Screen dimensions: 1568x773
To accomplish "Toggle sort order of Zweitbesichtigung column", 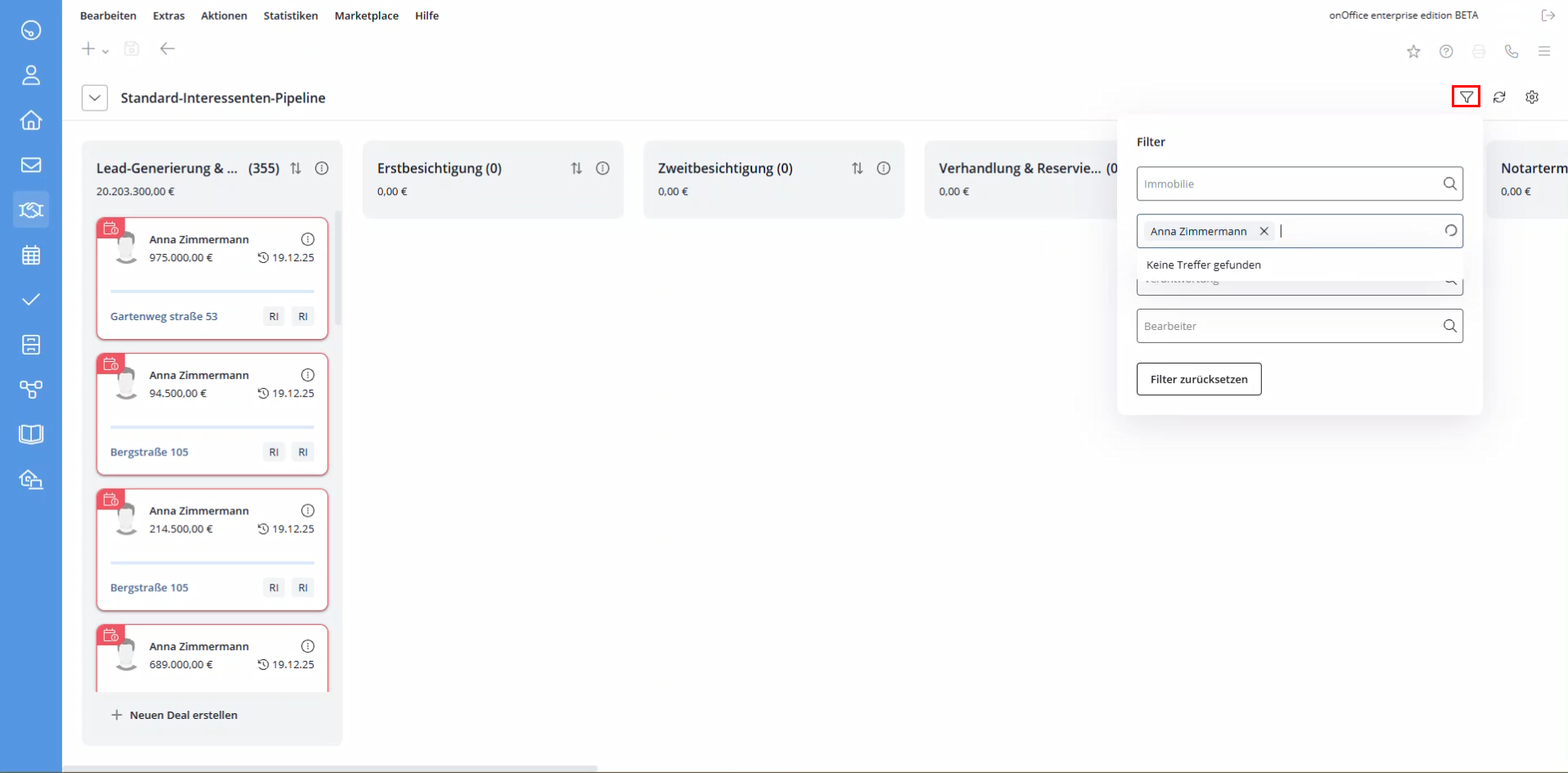I will tap(858, 169).
